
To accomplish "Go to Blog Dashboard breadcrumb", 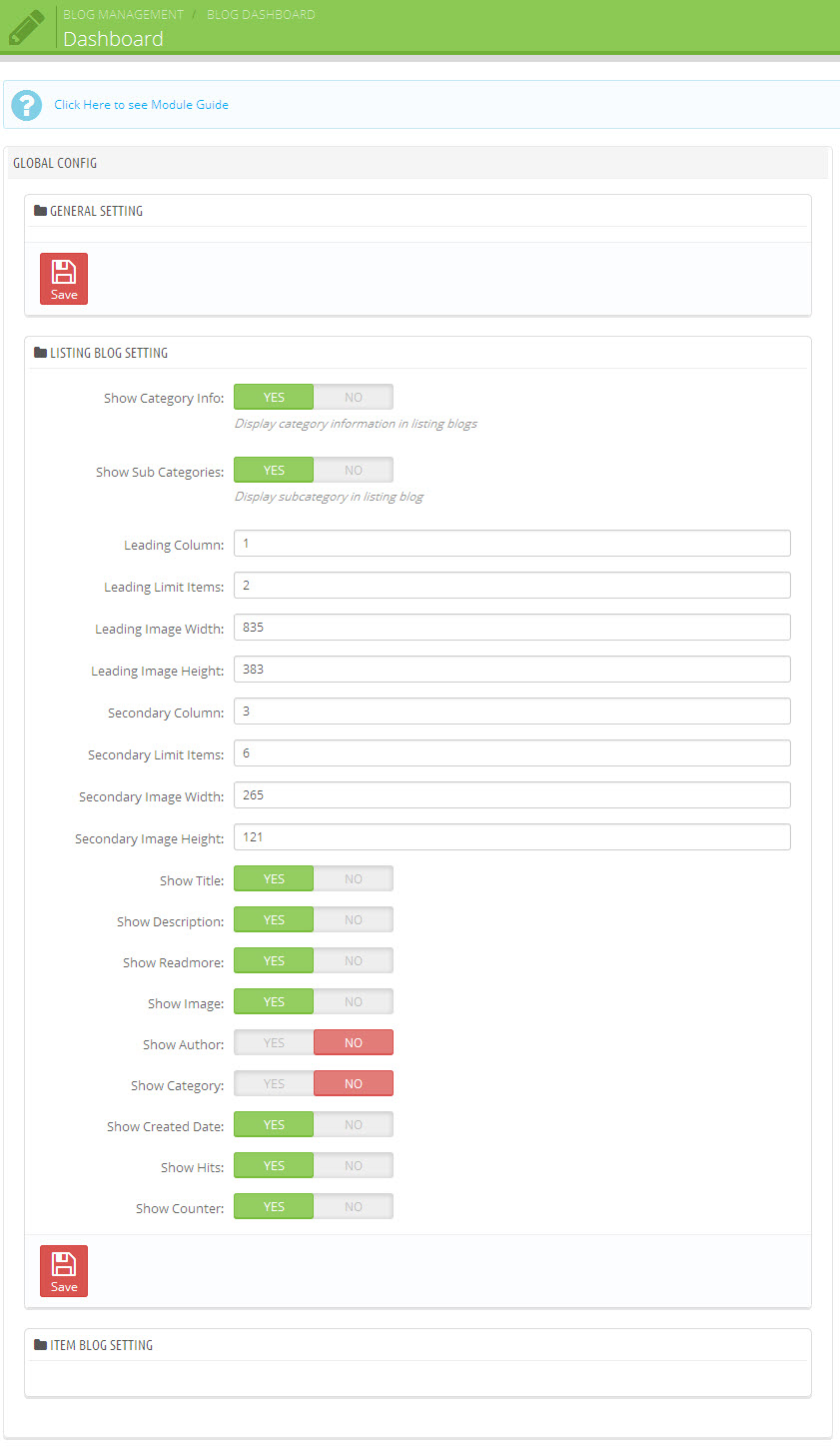I will coord(261,15).
